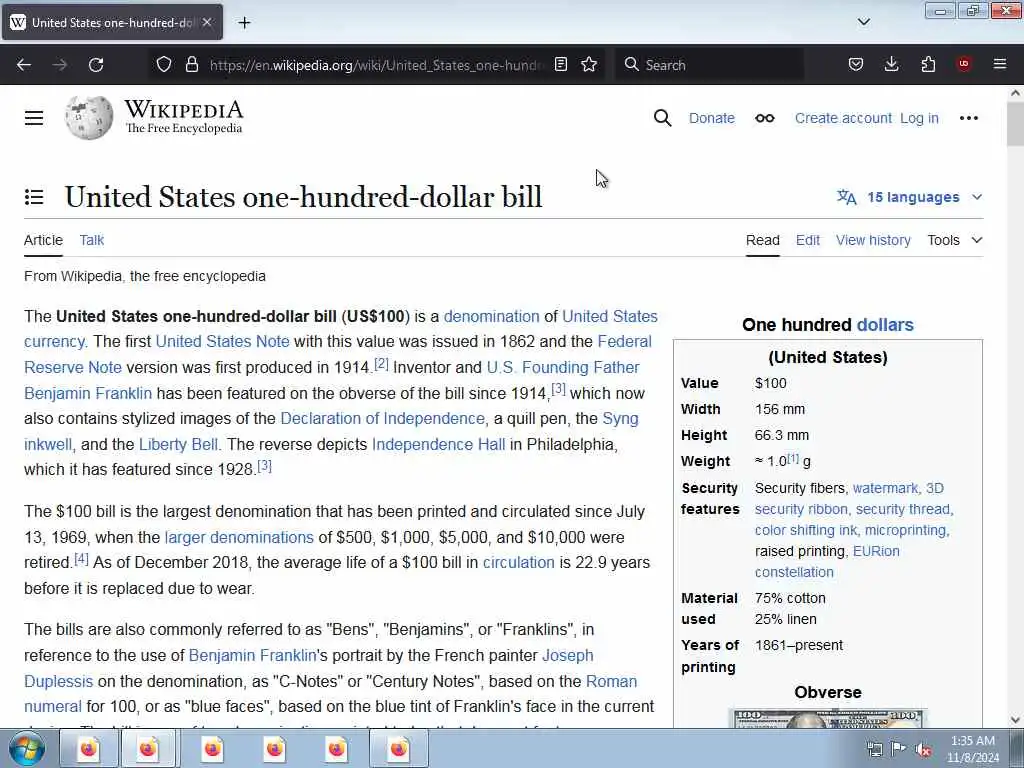Open the Firefox hamburger application menu
The width and height of the screenshot is (1024, 768).
[1000, 64]
